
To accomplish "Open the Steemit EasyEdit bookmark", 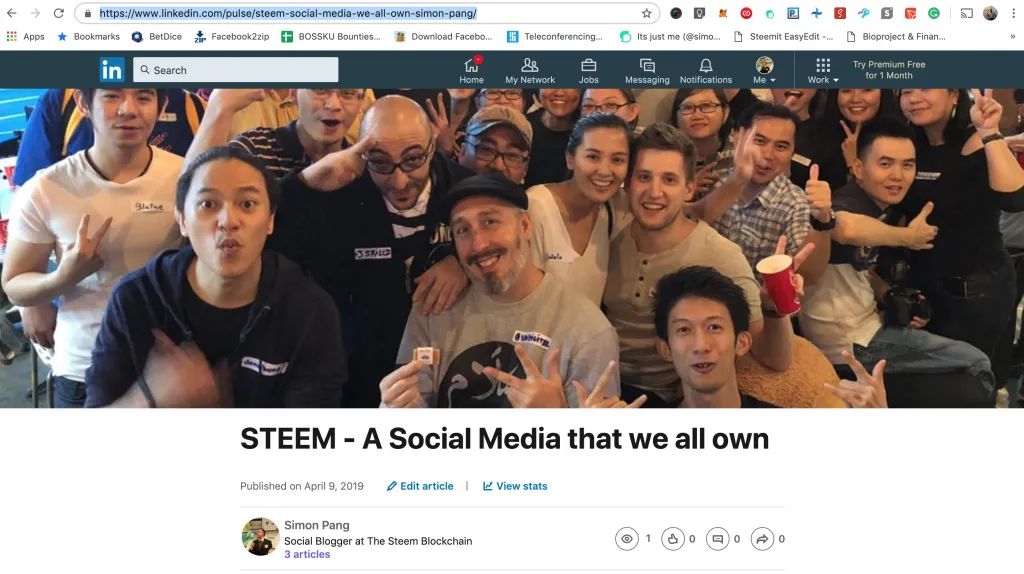I will pyautogui.click(x=783, y=37).
